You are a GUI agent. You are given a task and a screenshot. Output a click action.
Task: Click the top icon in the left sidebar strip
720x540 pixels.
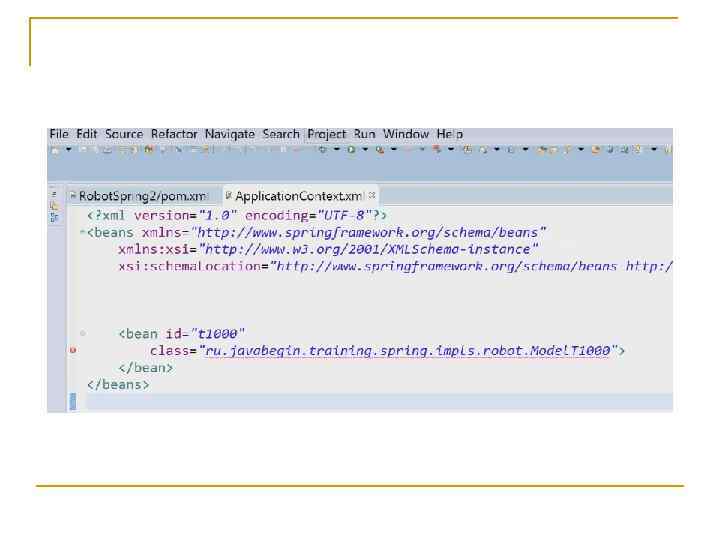[54, 194]
